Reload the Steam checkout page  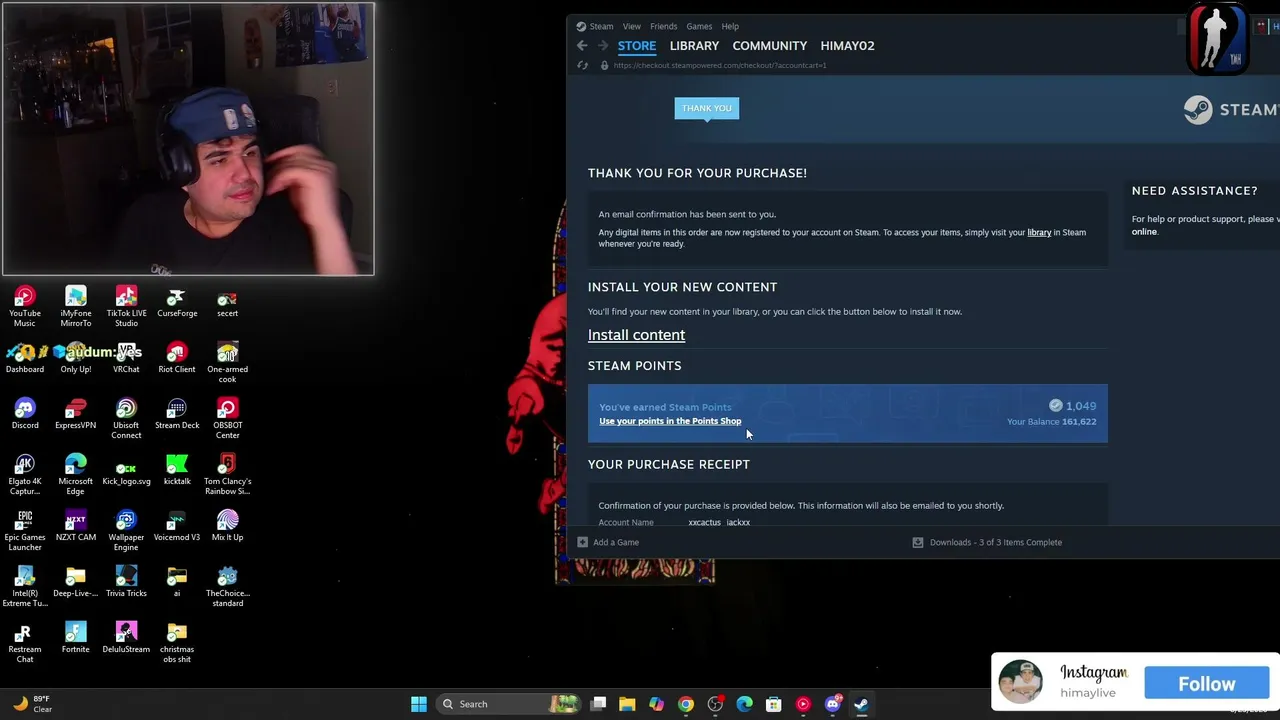click(x=583, y=66)
